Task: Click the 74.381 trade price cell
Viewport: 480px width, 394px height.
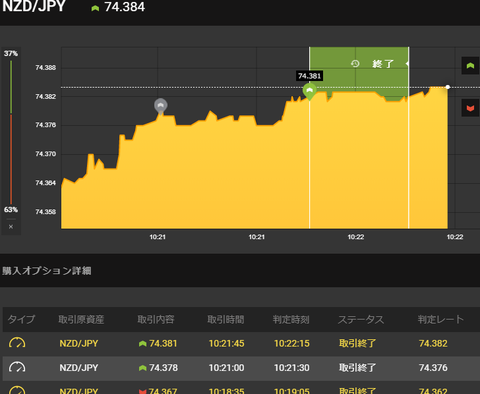Action: pyautogui.click(x=163, y=343)
